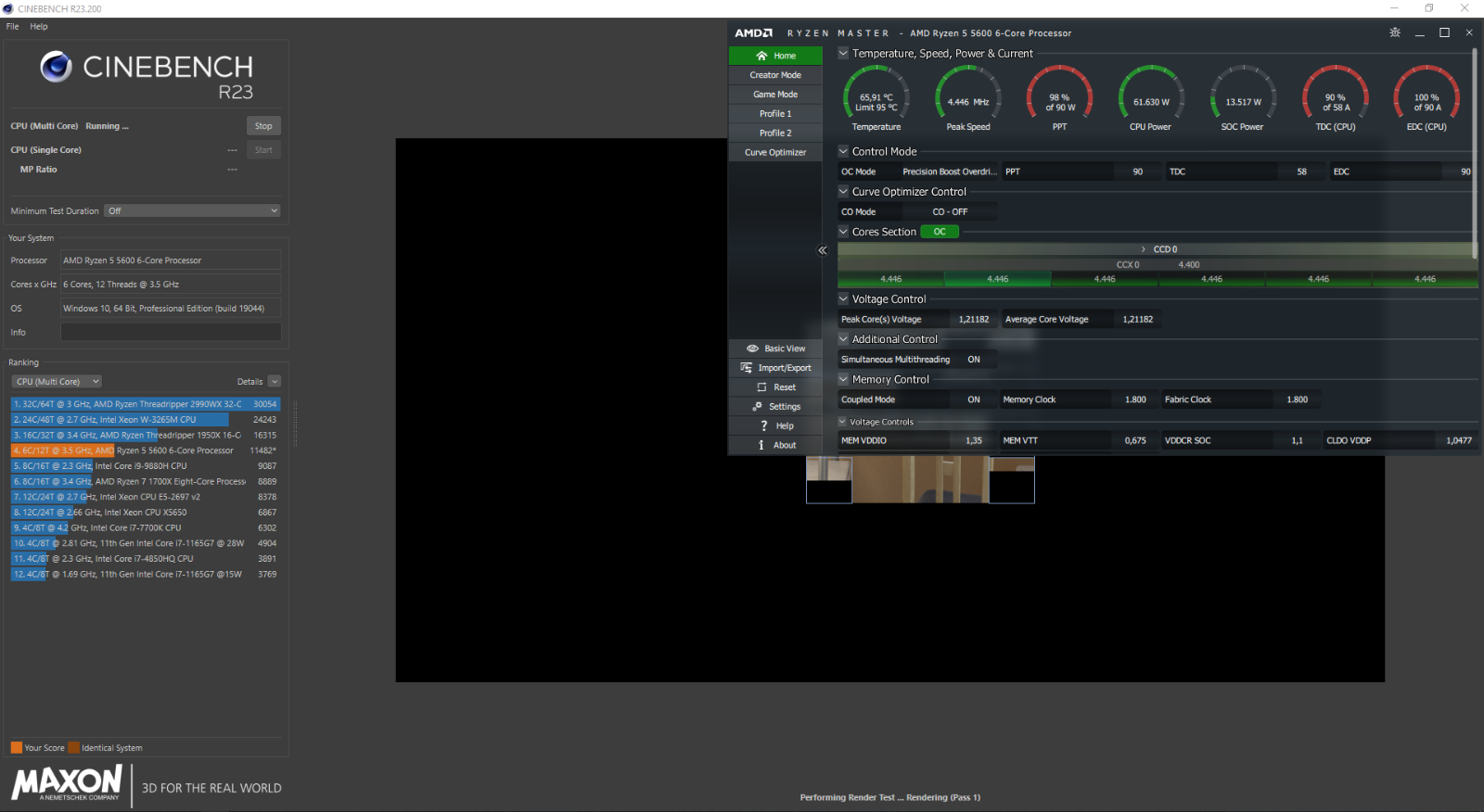Screen dimensions: 1484x812
Task: Select the Game Mode tab
Action: click(x=775, y=95)
